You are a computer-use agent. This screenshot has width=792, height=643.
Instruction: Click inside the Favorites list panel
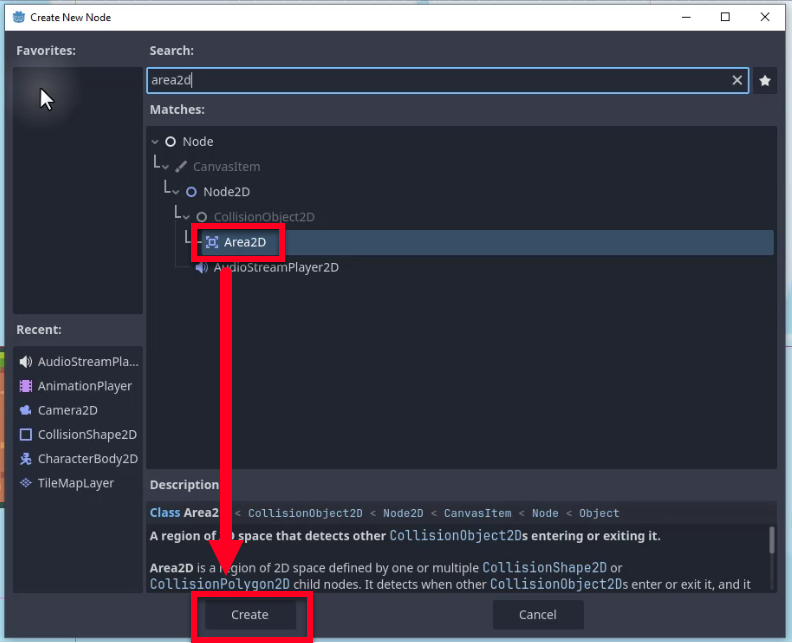[x=78, y=190]
